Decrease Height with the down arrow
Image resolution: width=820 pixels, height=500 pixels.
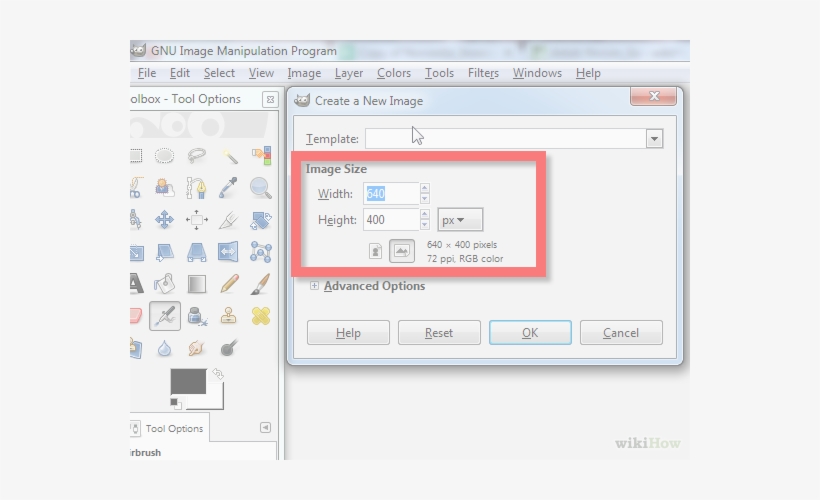pyautogui.click(x=425, y=225)
